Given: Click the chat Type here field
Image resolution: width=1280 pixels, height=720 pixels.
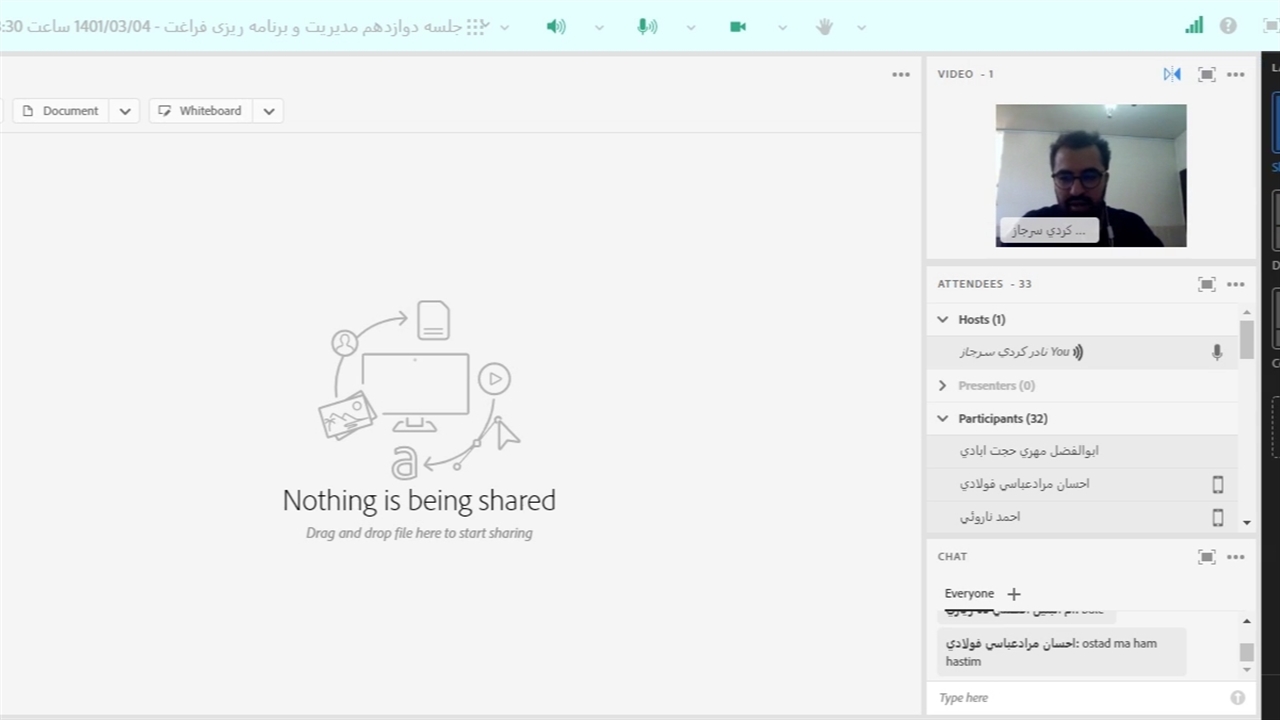Looking at the screenshot, I should click(x=1080, y=698).
